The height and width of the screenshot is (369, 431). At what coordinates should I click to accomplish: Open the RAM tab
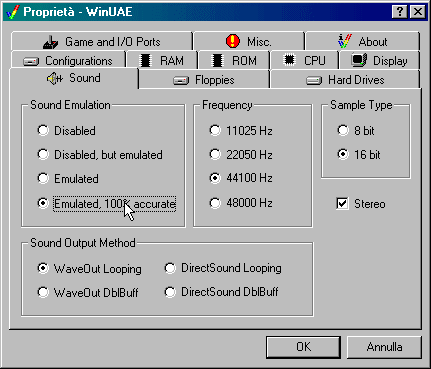tap(162, 60)
